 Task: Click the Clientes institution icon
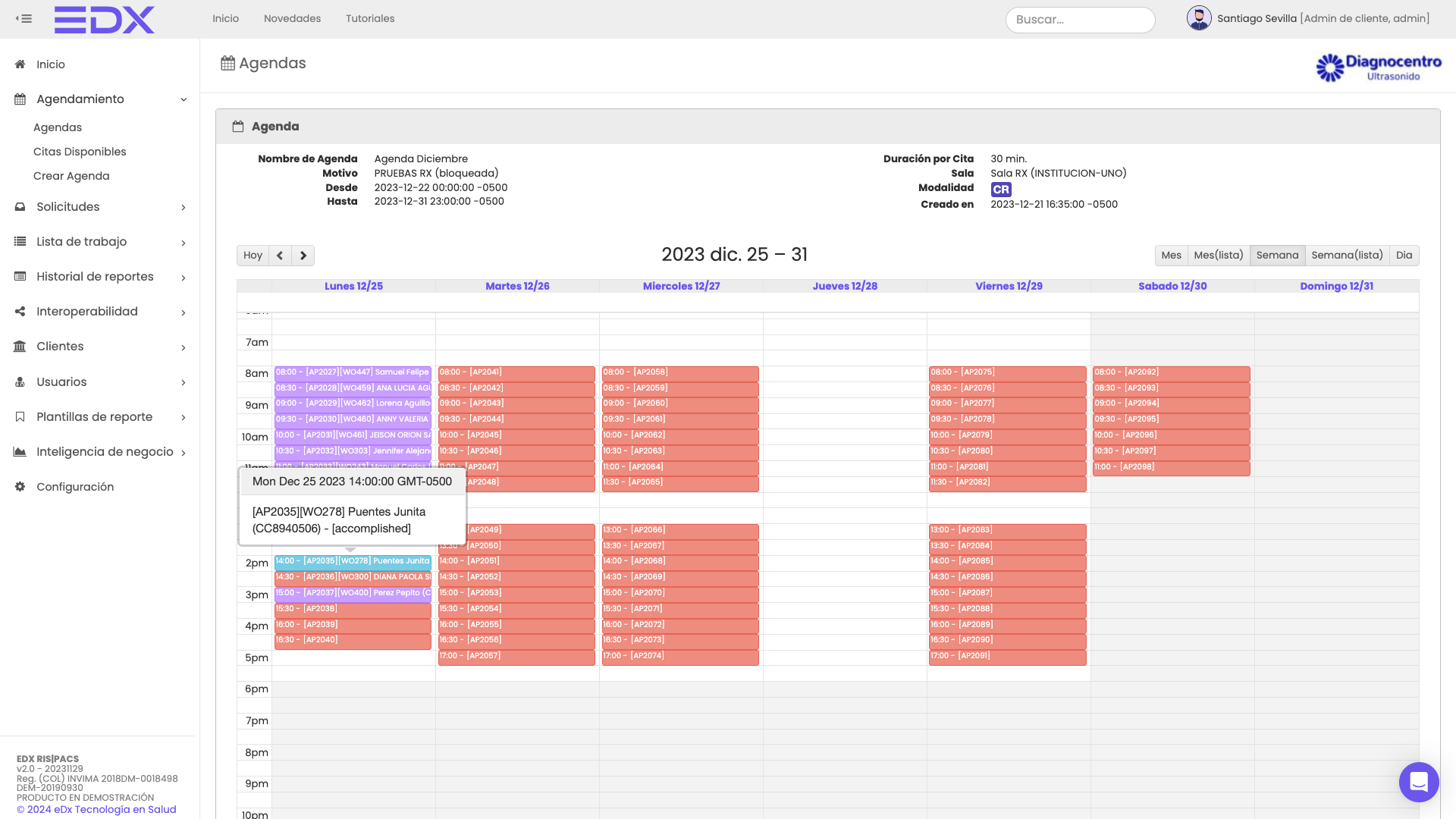20,347
